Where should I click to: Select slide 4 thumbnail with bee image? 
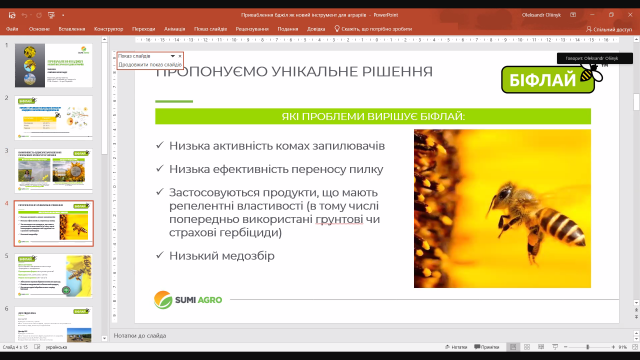(x=53, y=223)
